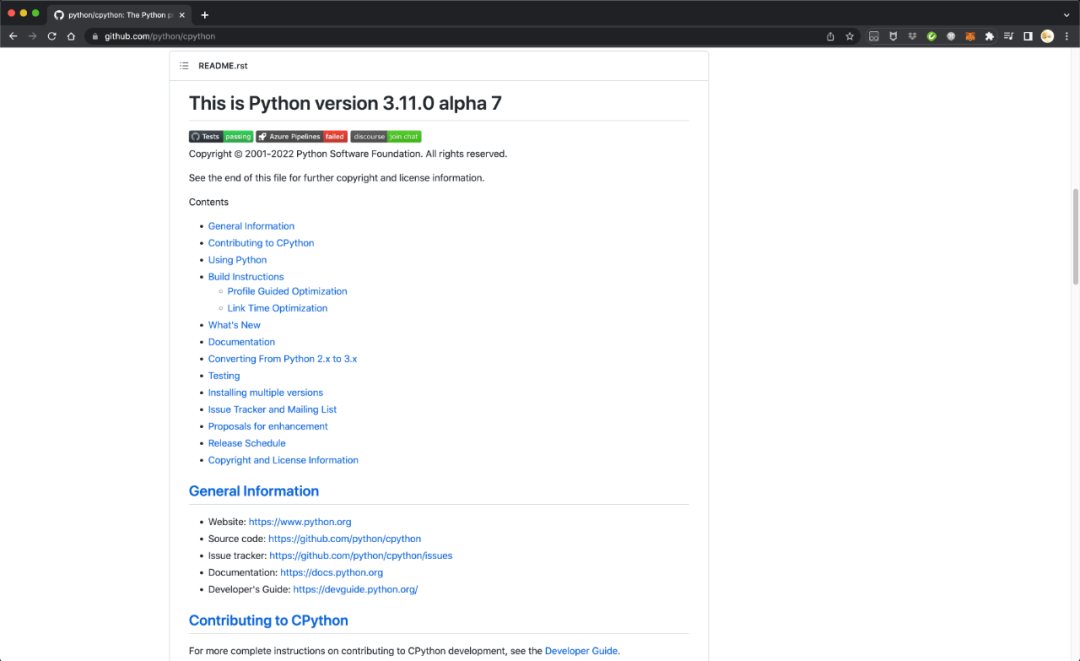This screenshot has height=661, width=1080.
Task: Open Converting From Python 2.x to 3.x
Action: click(x=282, y=359)
